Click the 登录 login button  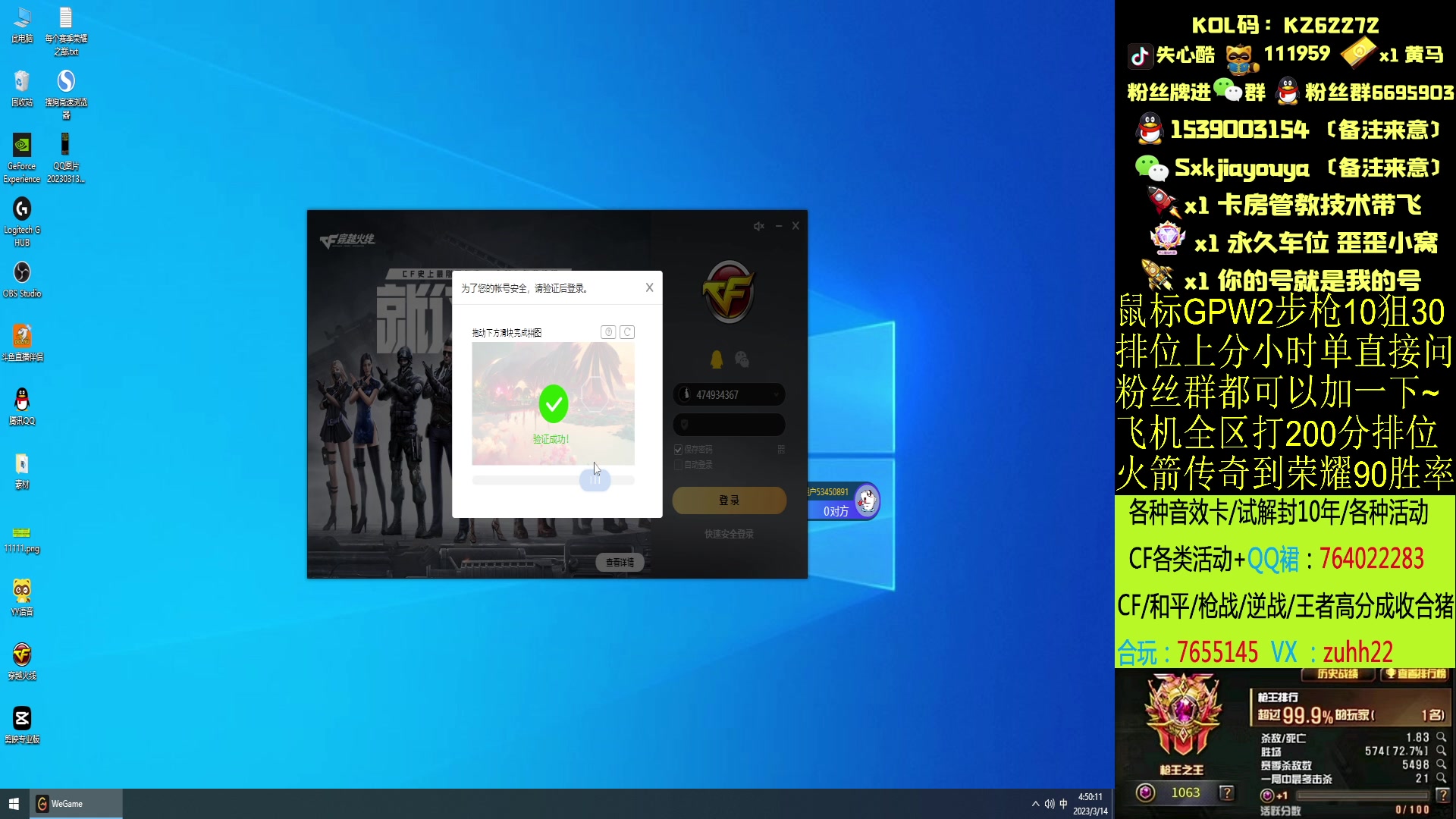click(x=729, y=500)
